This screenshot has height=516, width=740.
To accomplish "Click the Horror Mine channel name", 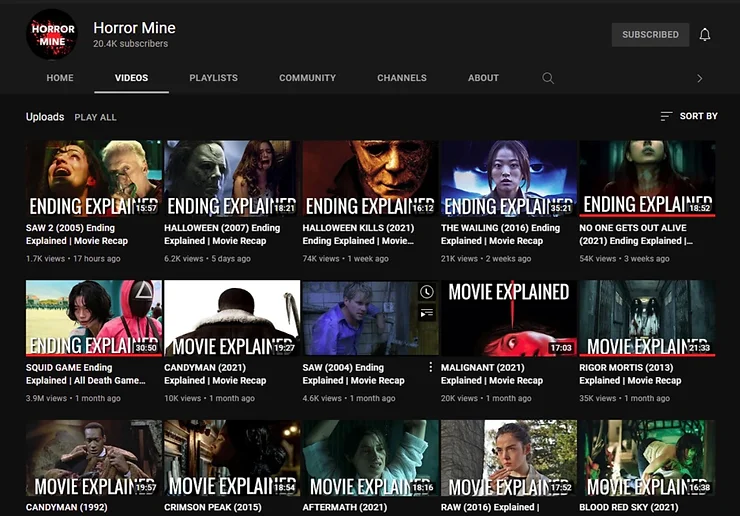I will [134, 28].
